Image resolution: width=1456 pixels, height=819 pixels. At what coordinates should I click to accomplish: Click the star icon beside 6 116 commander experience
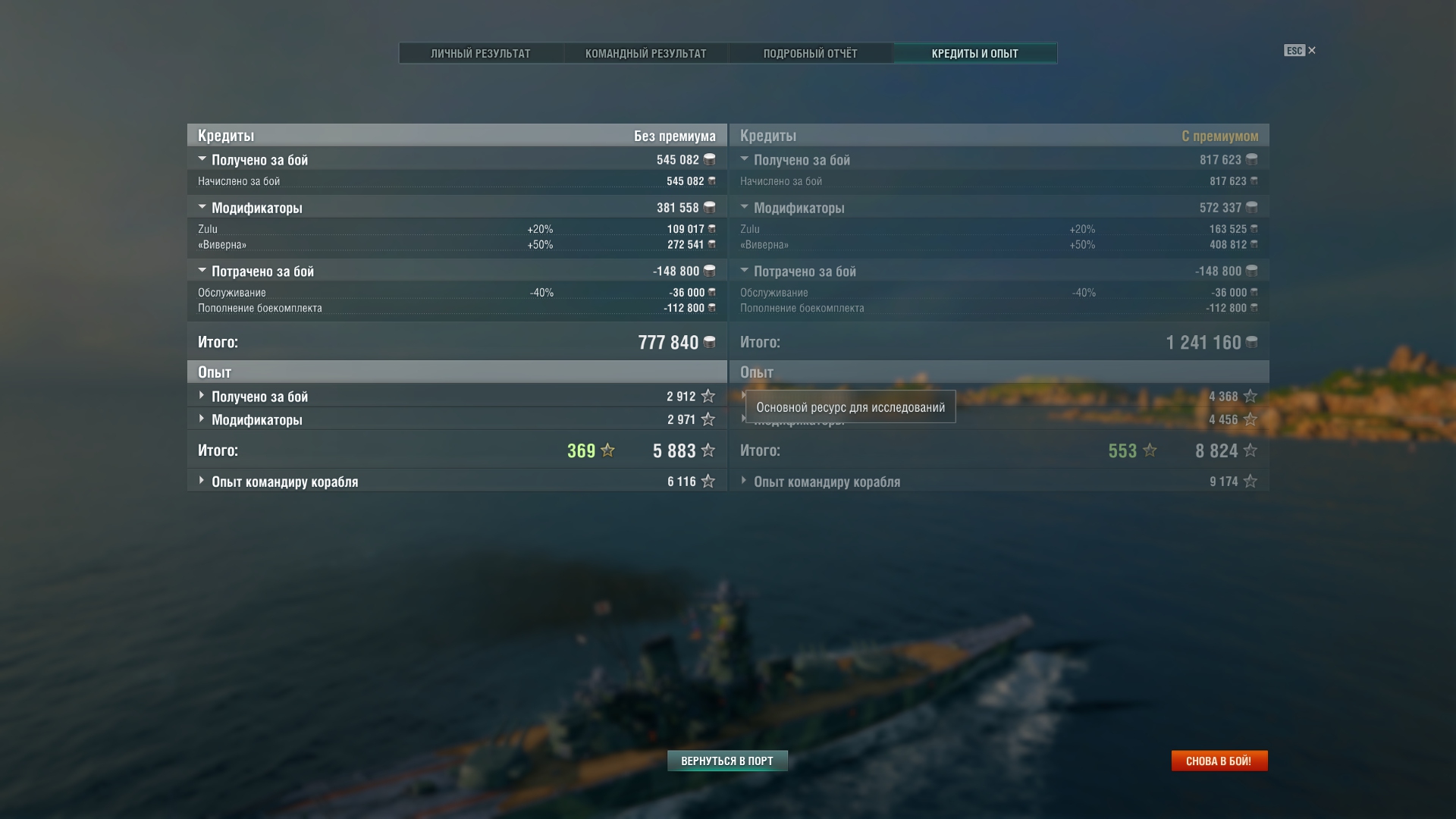[x=708, y=482]
